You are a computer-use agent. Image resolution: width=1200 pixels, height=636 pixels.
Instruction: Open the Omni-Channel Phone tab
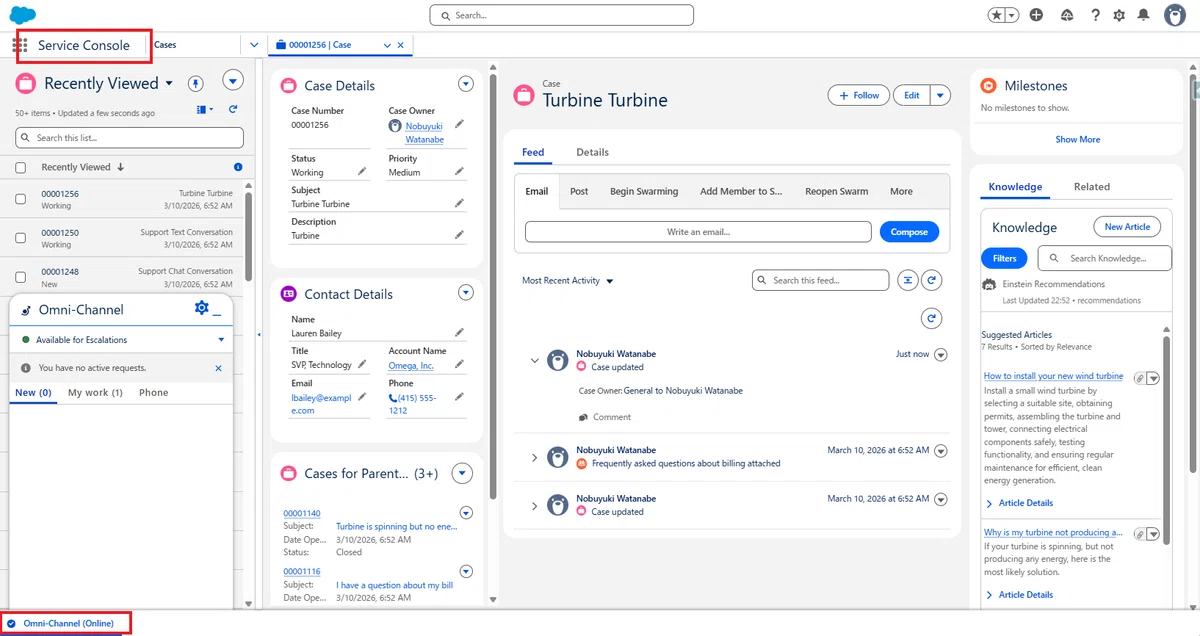[153, 393]
